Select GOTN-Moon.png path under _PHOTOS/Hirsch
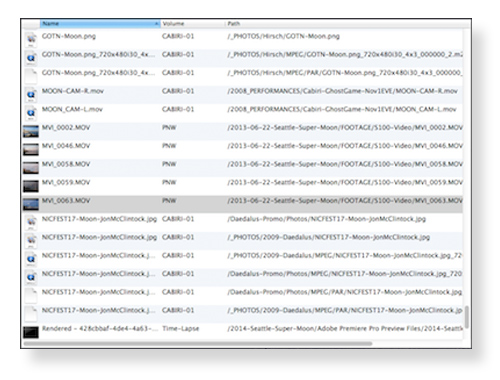Screen dimensions: 500x380 pyautogui.click(x=283, y=36)
